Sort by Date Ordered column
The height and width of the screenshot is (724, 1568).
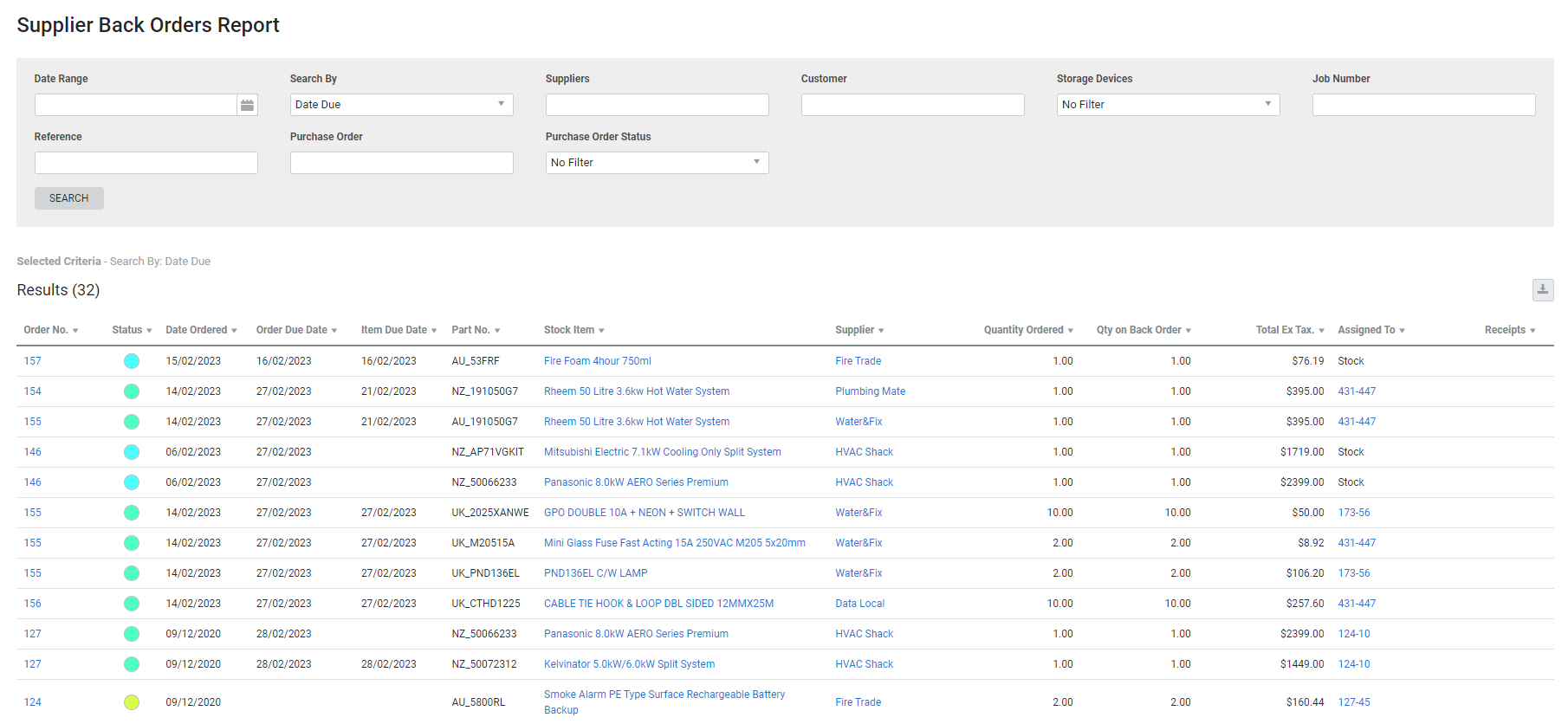tap(201, 330)
